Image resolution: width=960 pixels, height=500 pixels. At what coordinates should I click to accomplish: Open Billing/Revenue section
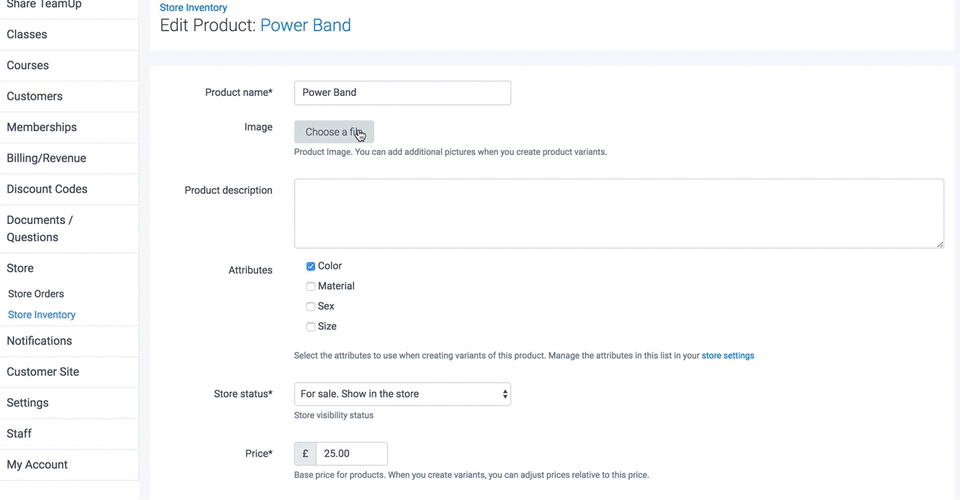pos(46,158)
